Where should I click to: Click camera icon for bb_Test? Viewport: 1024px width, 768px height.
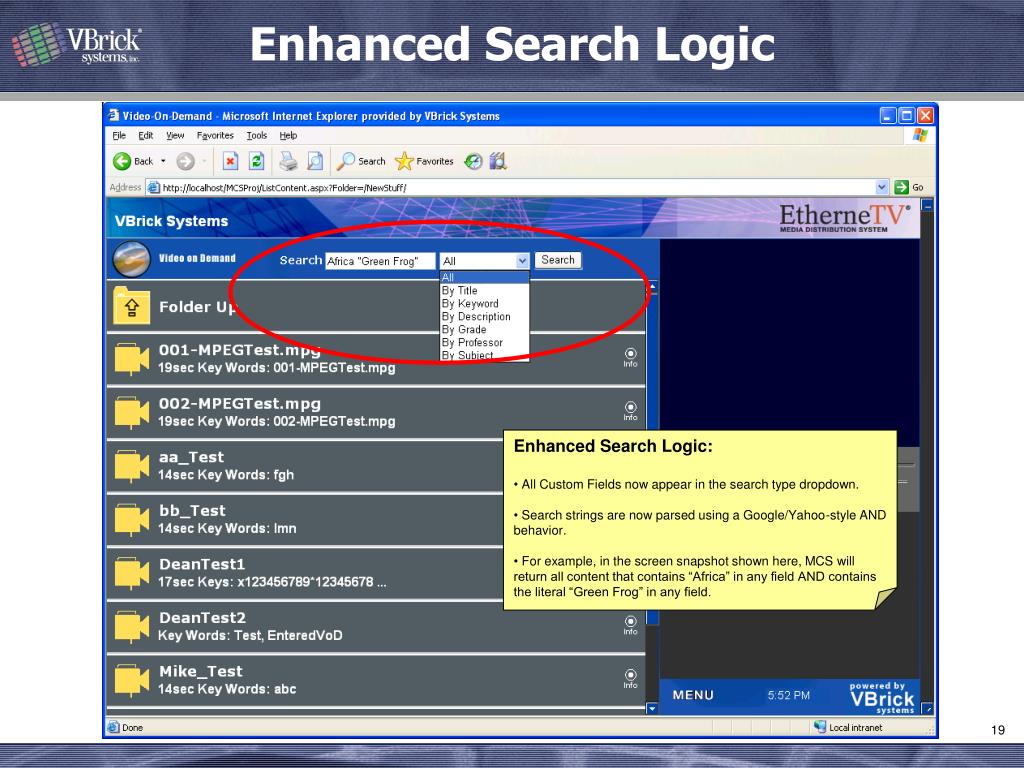(132, 519)
